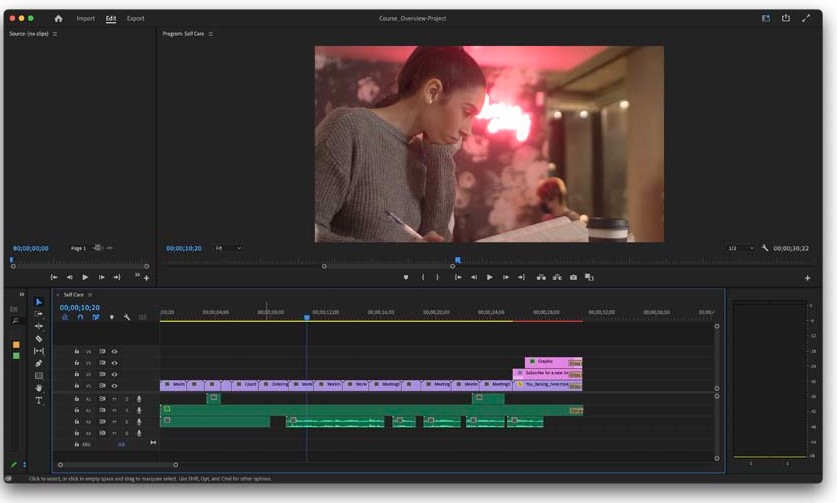Screen dimensions: 837x503
Task: Select Program: Self Care panel tab
Action: pyautogui.click(x=183, y=34)
